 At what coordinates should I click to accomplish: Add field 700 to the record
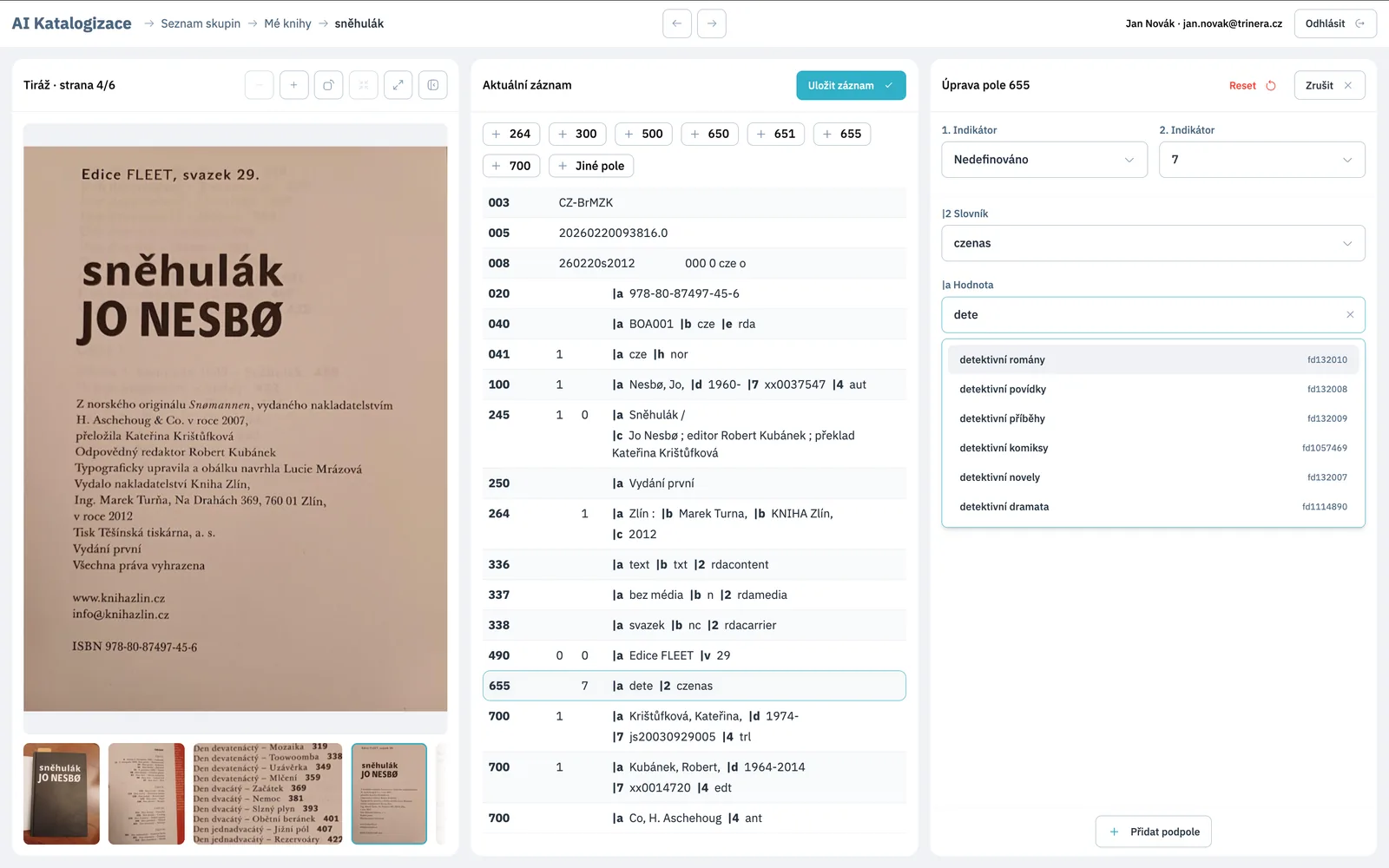511,166
